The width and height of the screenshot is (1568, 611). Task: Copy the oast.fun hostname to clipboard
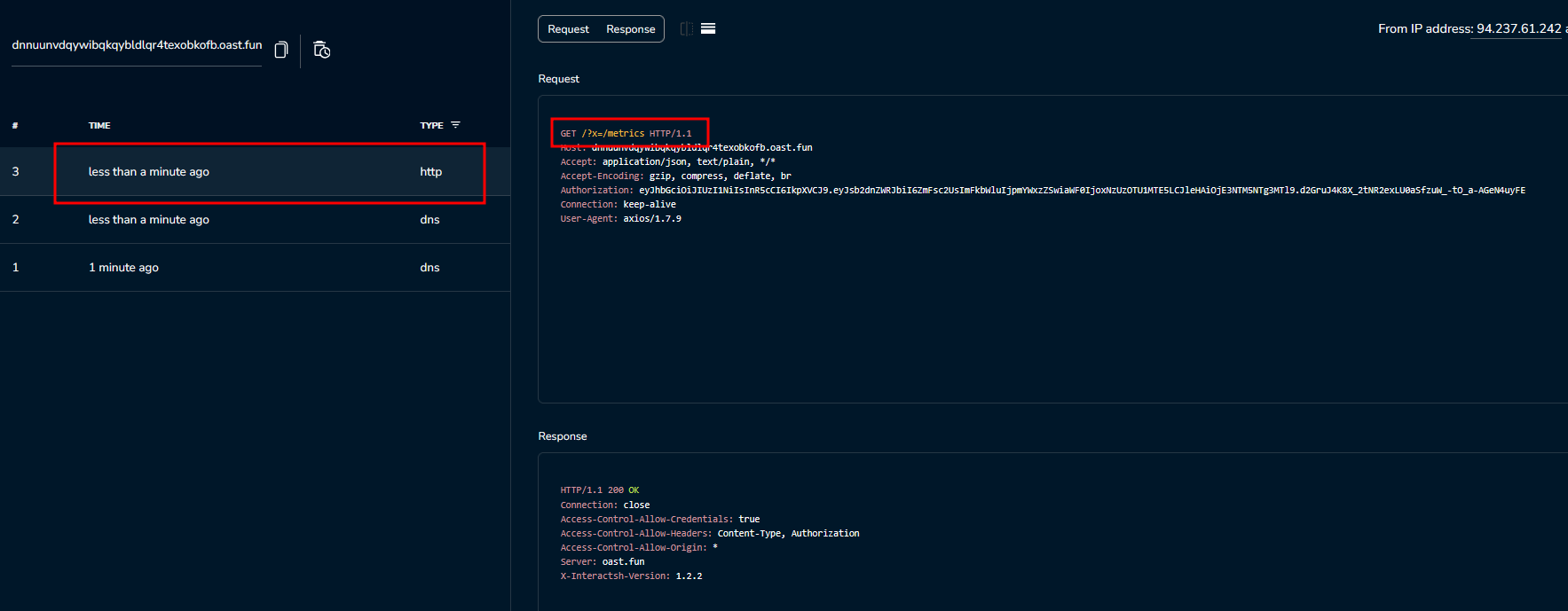(x=281, y=50)
